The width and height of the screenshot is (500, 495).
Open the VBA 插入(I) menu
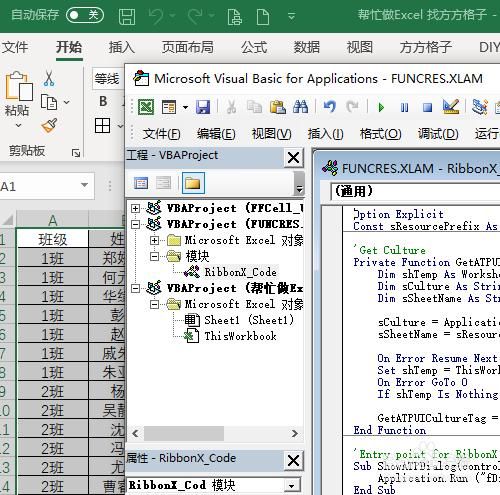point(325,134)
